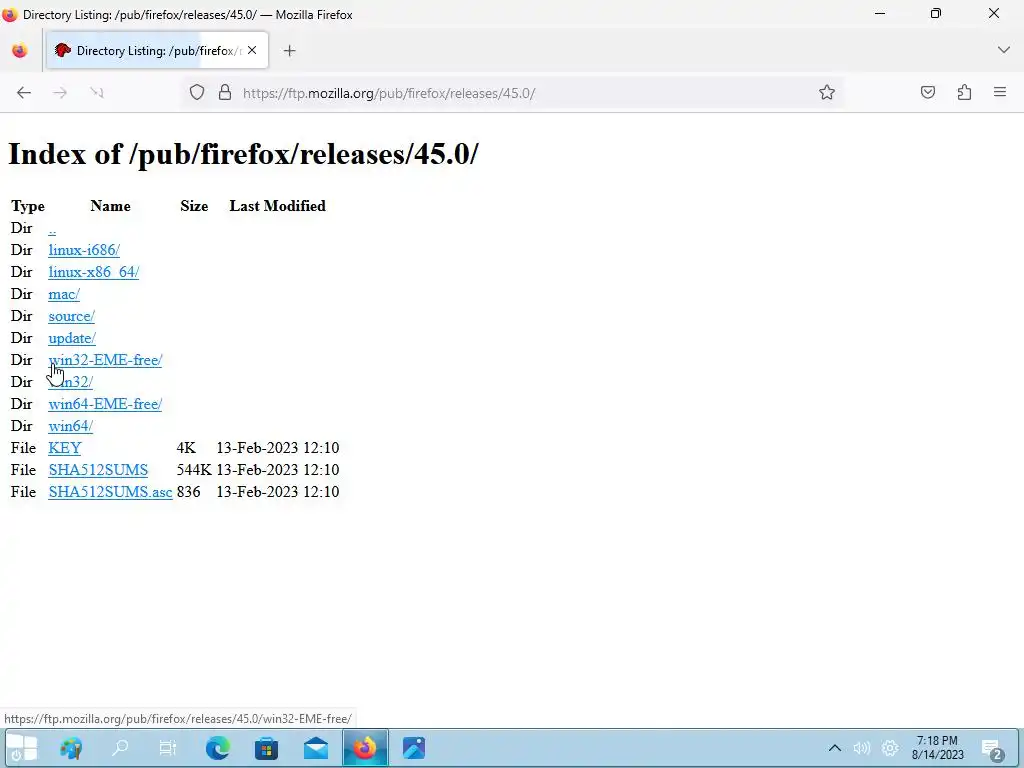Open the SHA512SUMS file link

[x=98, y=470]
